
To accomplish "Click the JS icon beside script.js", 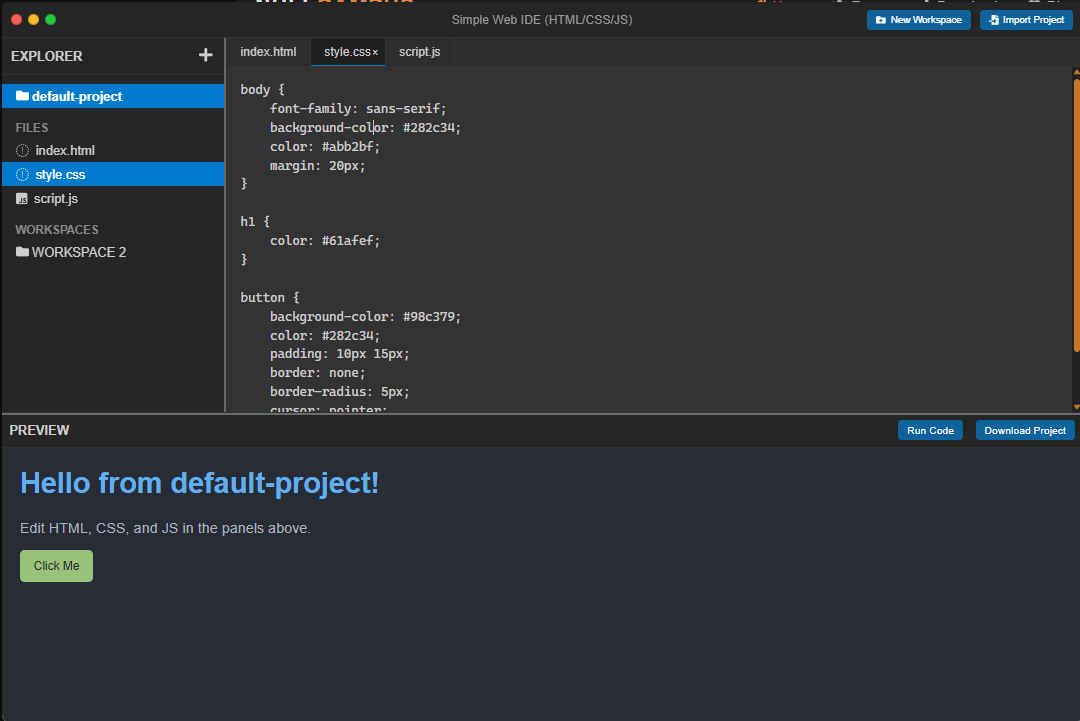I will point(21,199).
